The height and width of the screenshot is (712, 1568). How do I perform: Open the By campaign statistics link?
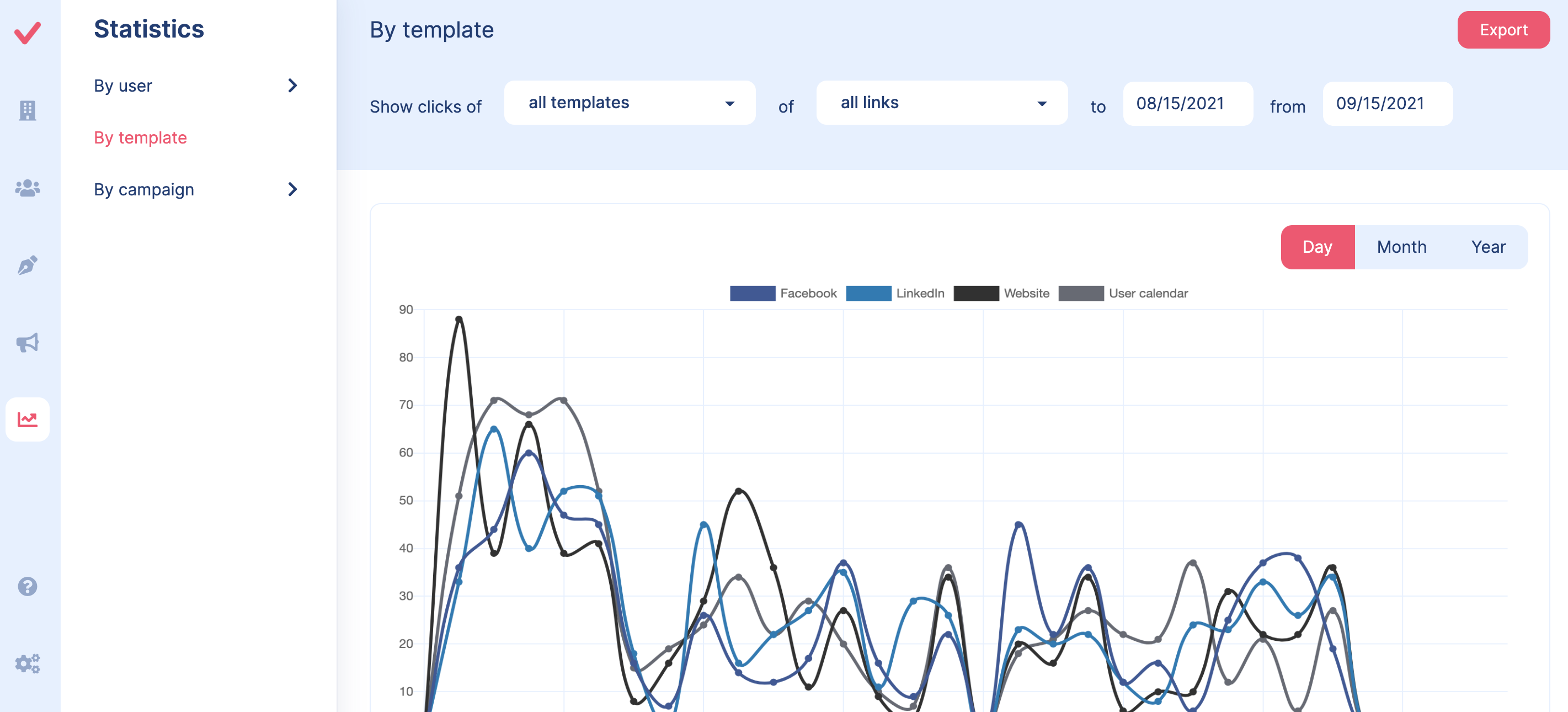(144, 189)
